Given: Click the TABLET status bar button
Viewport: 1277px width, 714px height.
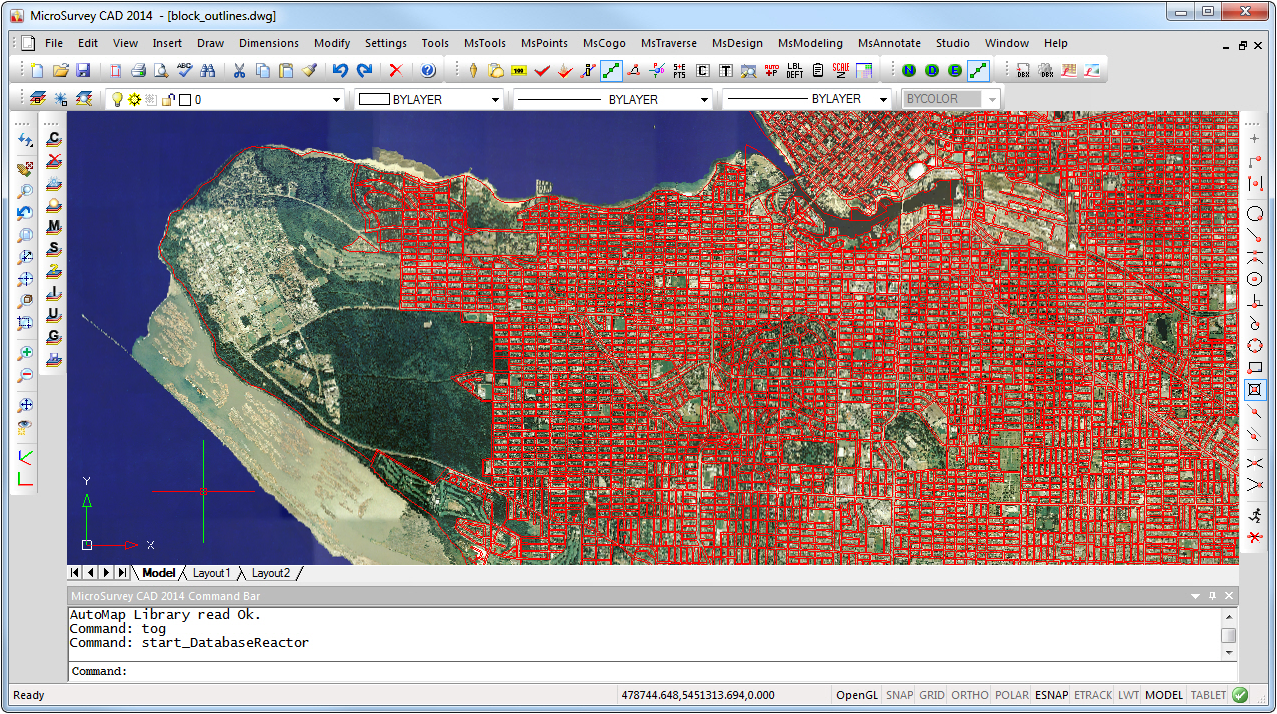Looking at the screenshot, I should (1208, 695).
